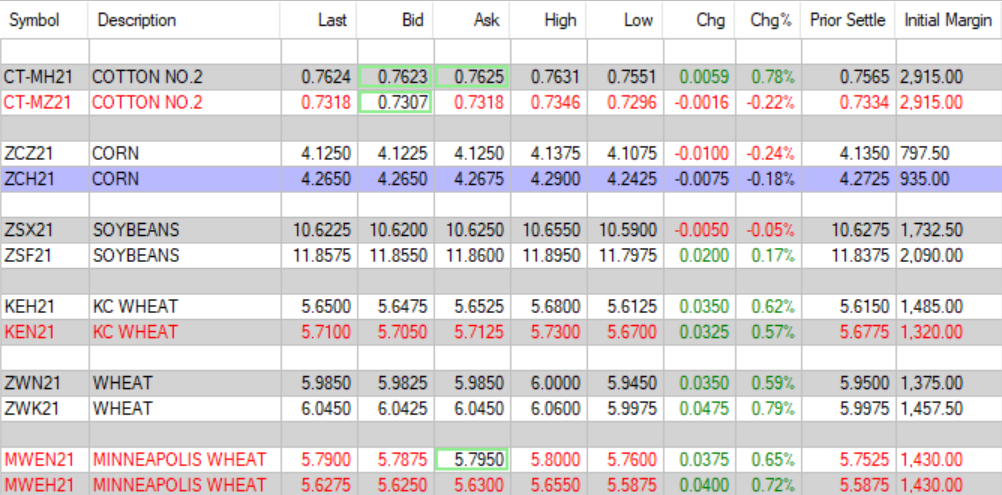
Task: Select the CT-MZ21 symbol cell
Action: click(44, 103)
